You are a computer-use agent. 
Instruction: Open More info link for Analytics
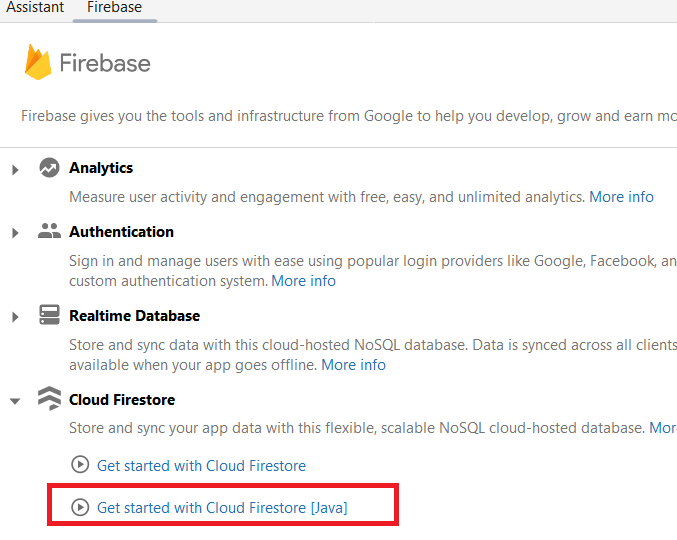point(621,197)
